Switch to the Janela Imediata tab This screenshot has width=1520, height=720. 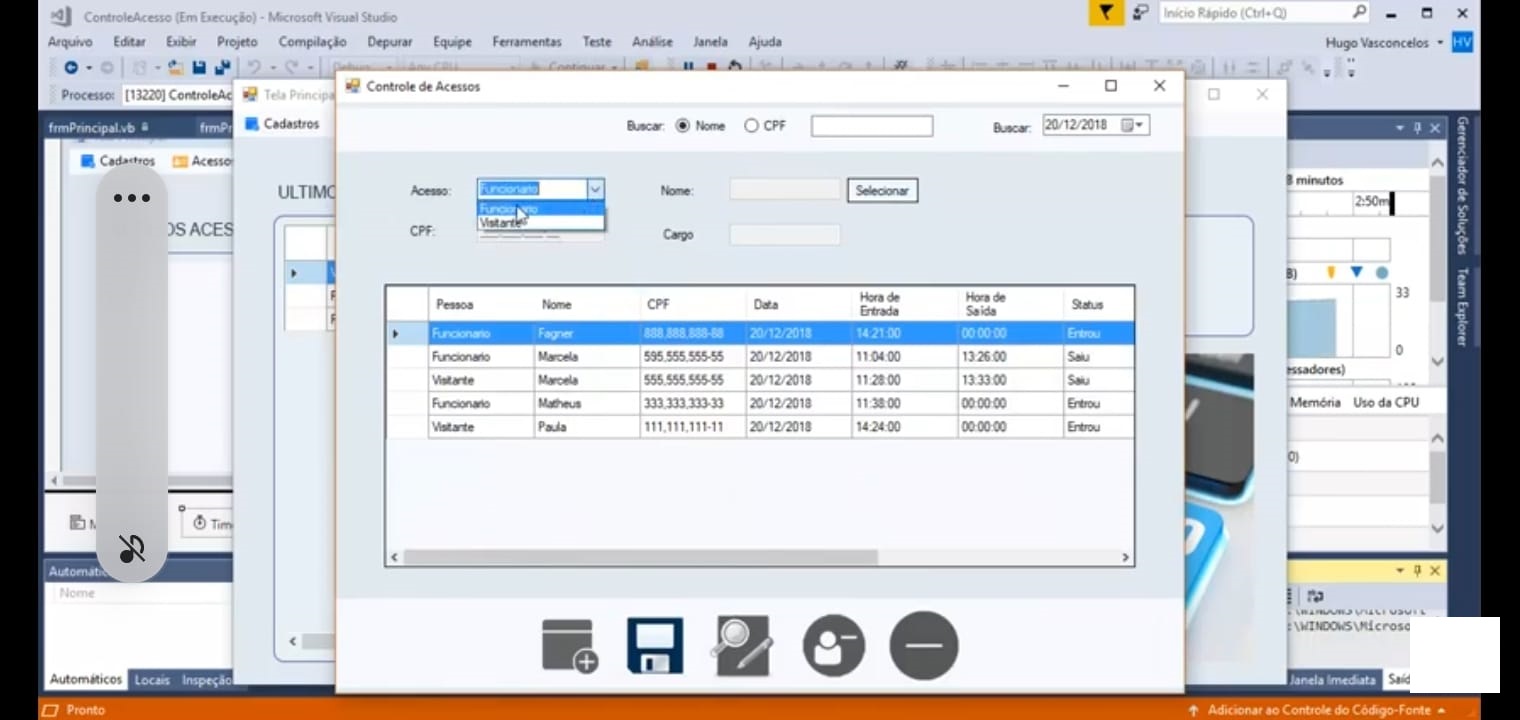[1332, 680]
